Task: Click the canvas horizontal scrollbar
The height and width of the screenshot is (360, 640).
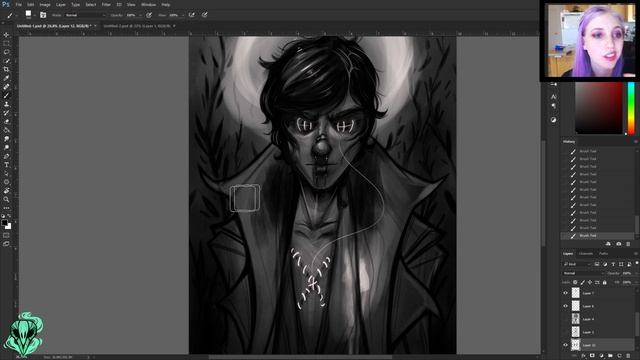Action: click(x=300, y=357)
